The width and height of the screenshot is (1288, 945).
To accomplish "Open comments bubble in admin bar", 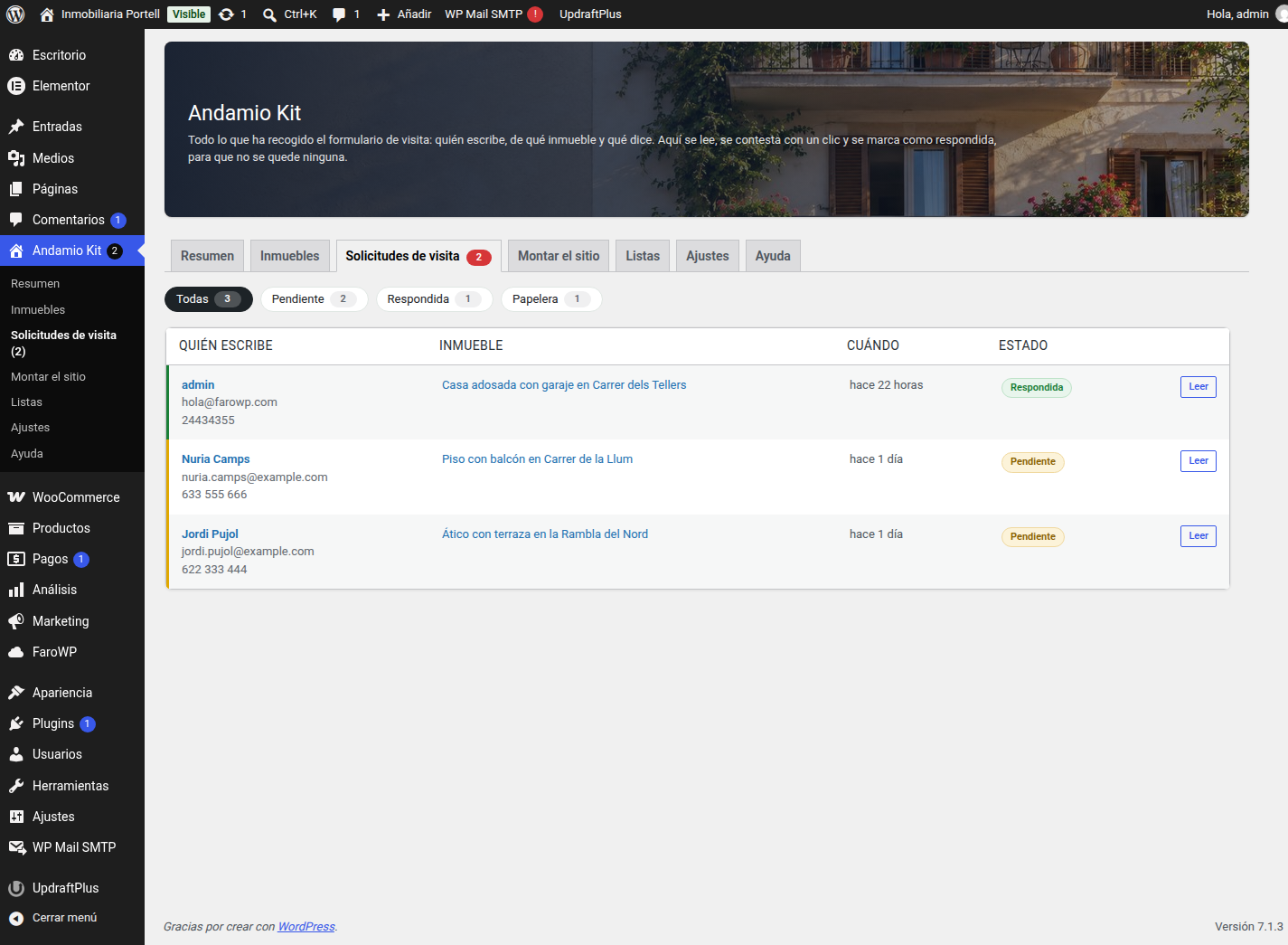I will click(339, 14).
